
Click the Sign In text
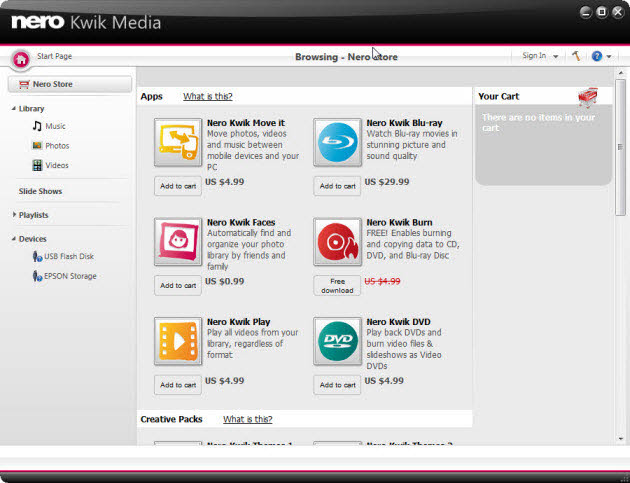pos(534,55)
